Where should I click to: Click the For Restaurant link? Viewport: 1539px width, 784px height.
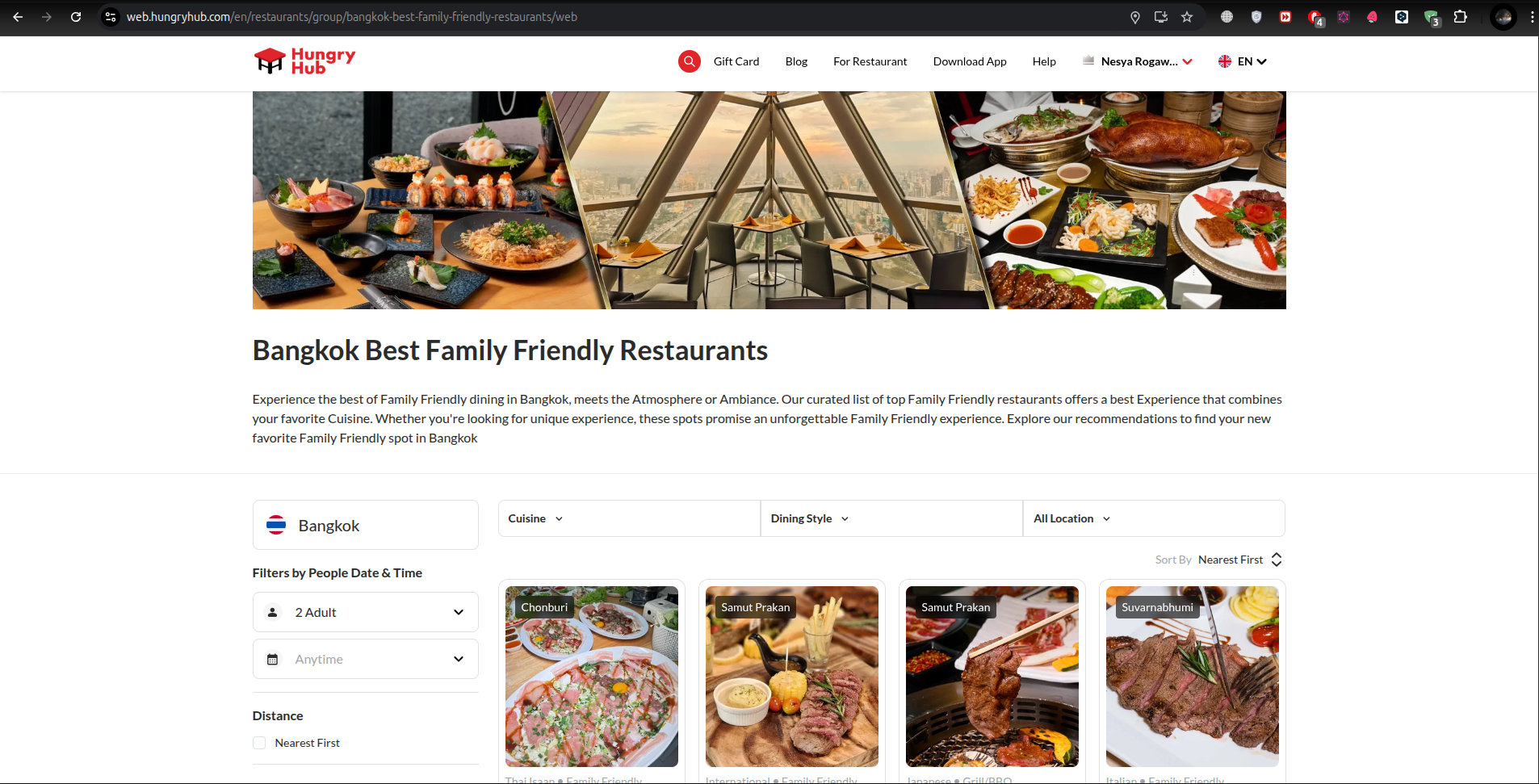[x=870, y=61]
